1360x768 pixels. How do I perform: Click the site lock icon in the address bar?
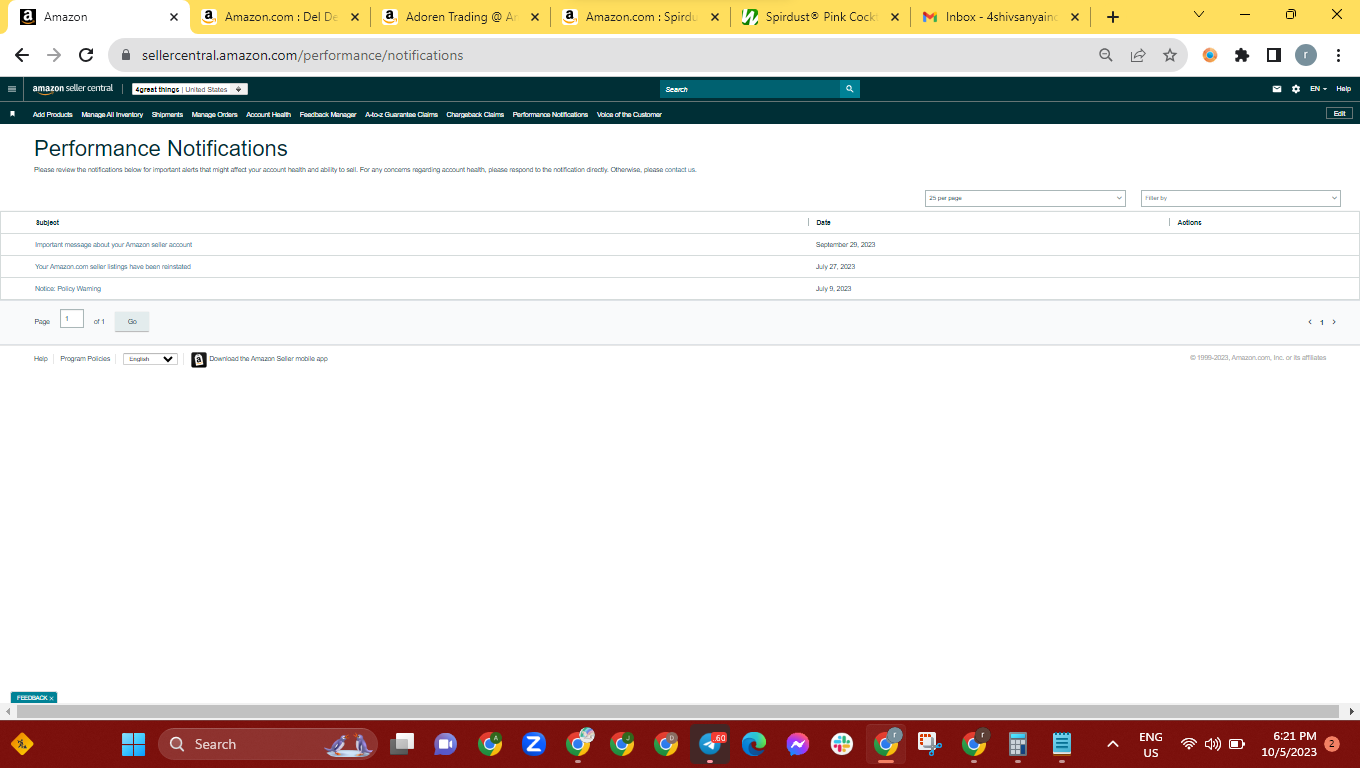click(126, 56)
